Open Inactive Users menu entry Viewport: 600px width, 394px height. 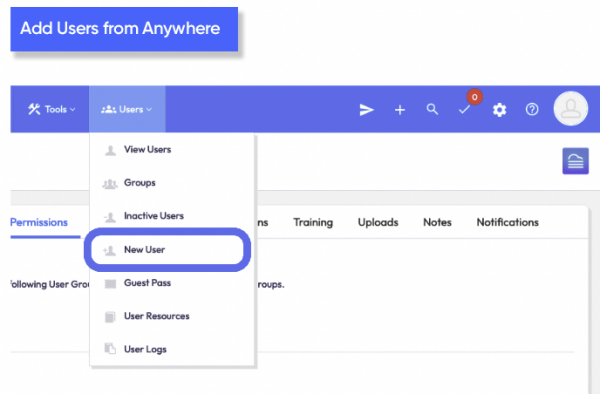click(x=172, y=216)
